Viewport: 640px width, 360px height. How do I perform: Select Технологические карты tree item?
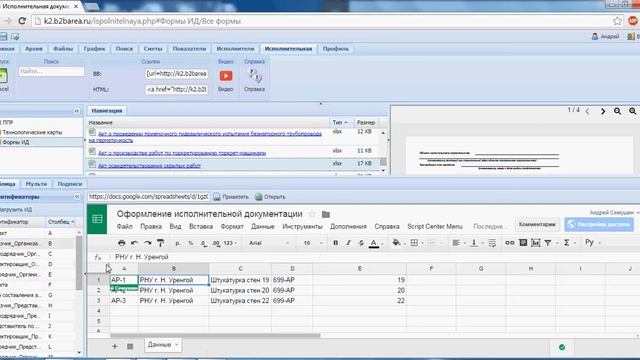pyautogui.click(x=32, y=132)
